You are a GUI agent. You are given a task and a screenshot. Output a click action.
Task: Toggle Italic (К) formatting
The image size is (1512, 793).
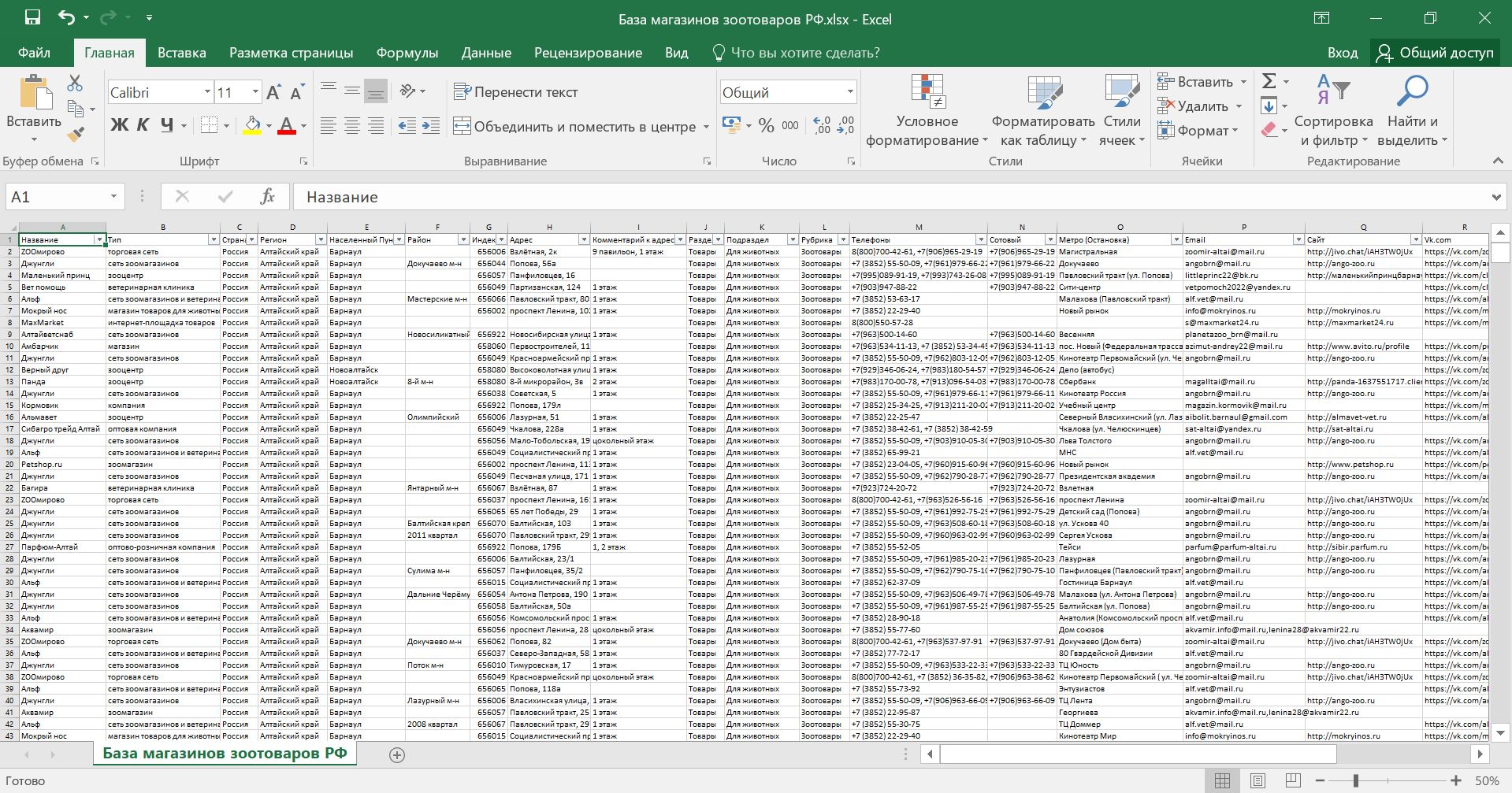point(143,125)
